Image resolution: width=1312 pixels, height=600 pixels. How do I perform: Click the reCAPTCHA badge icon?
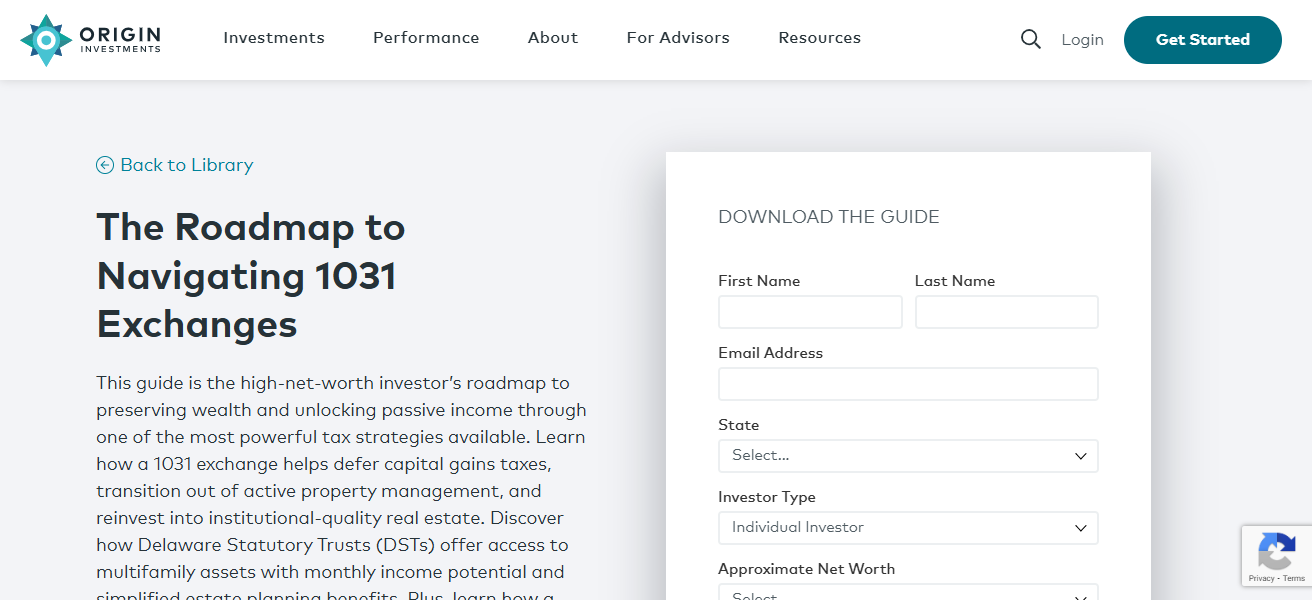click(1277, 551)
